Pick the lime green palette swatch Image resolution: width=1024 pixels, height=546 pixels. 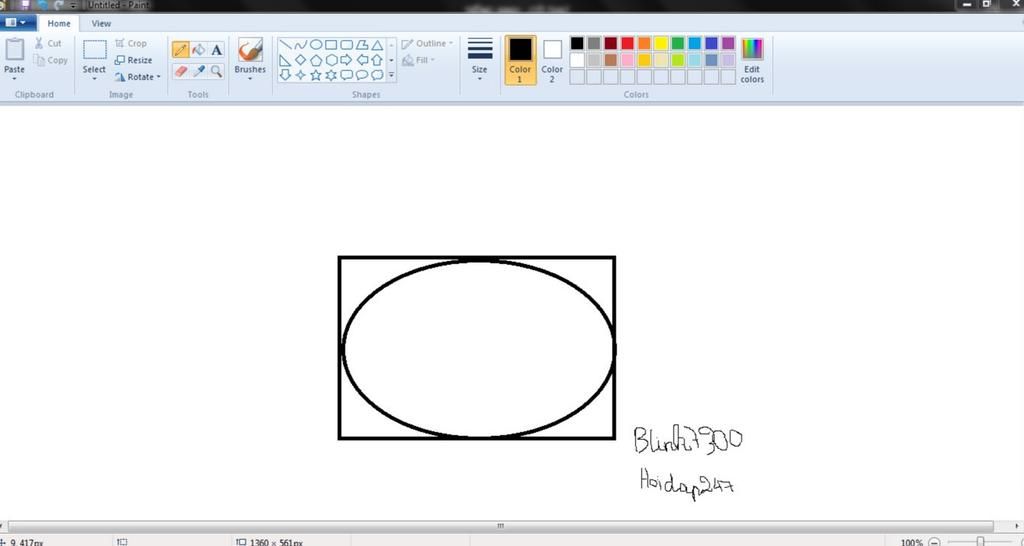coord(678,60)
